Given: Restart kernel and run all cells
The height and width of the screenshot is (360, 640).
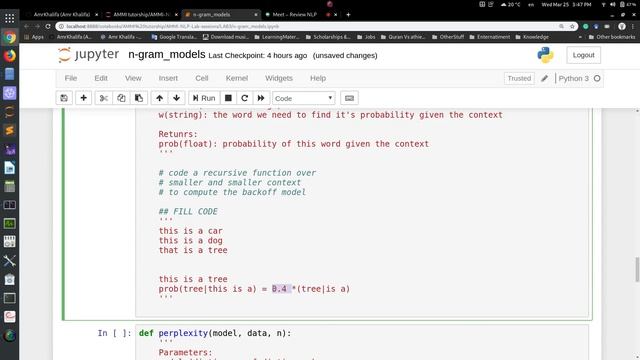Looking at the screenshot, I should tap(261, 98).
